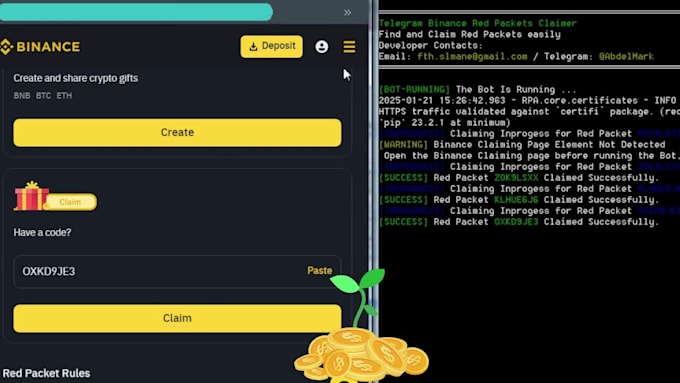Click the teal progress bar at top

[x=136, y=12]
